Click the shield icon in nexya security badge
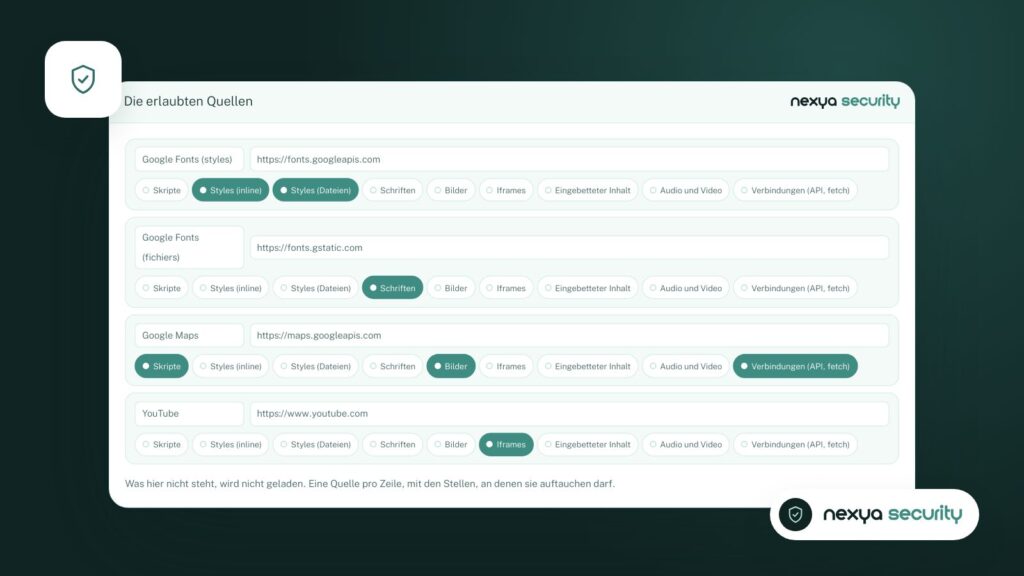 click(795, 515)
